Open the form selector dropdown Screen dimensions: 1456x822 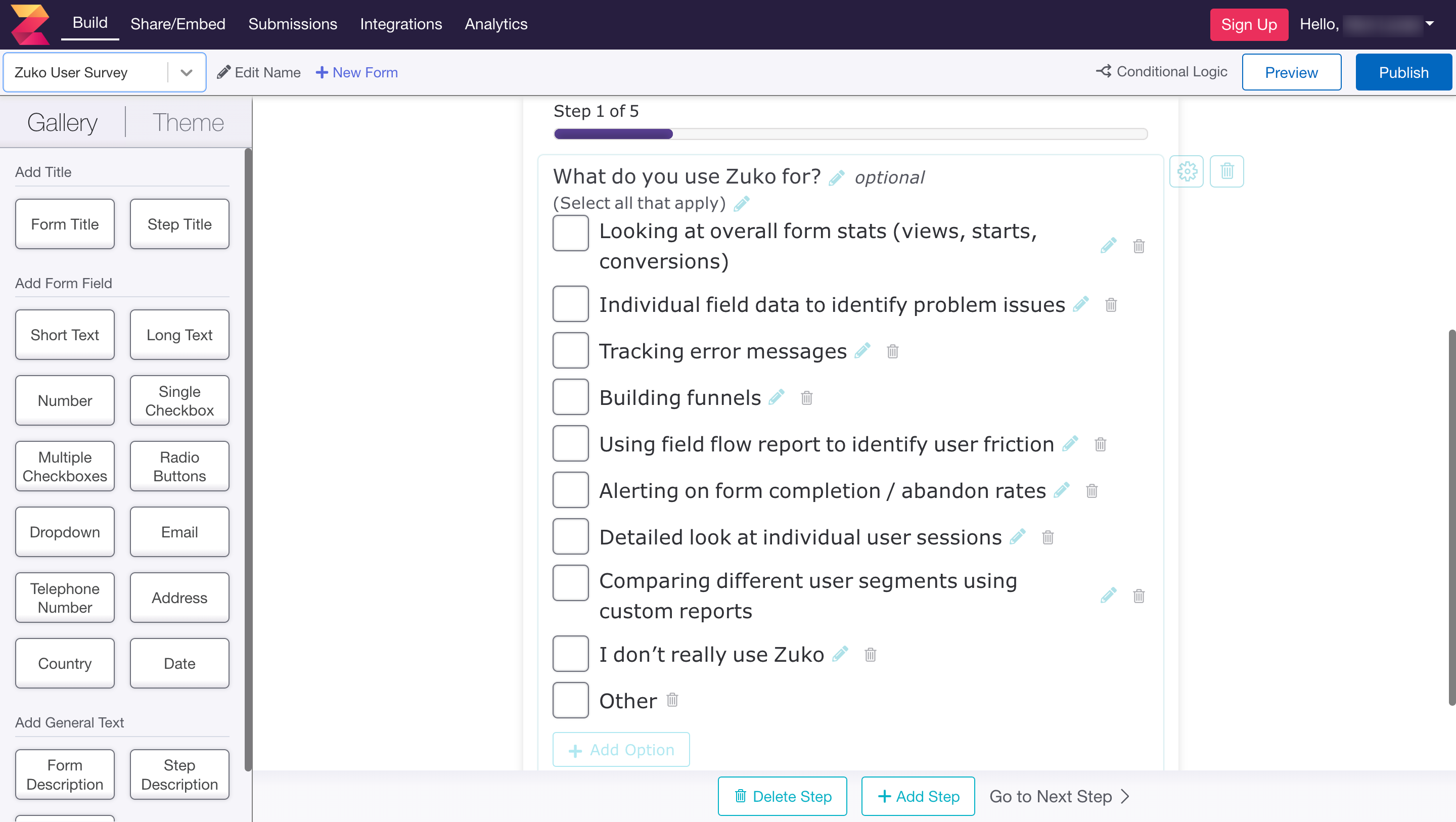coord(186,72)
